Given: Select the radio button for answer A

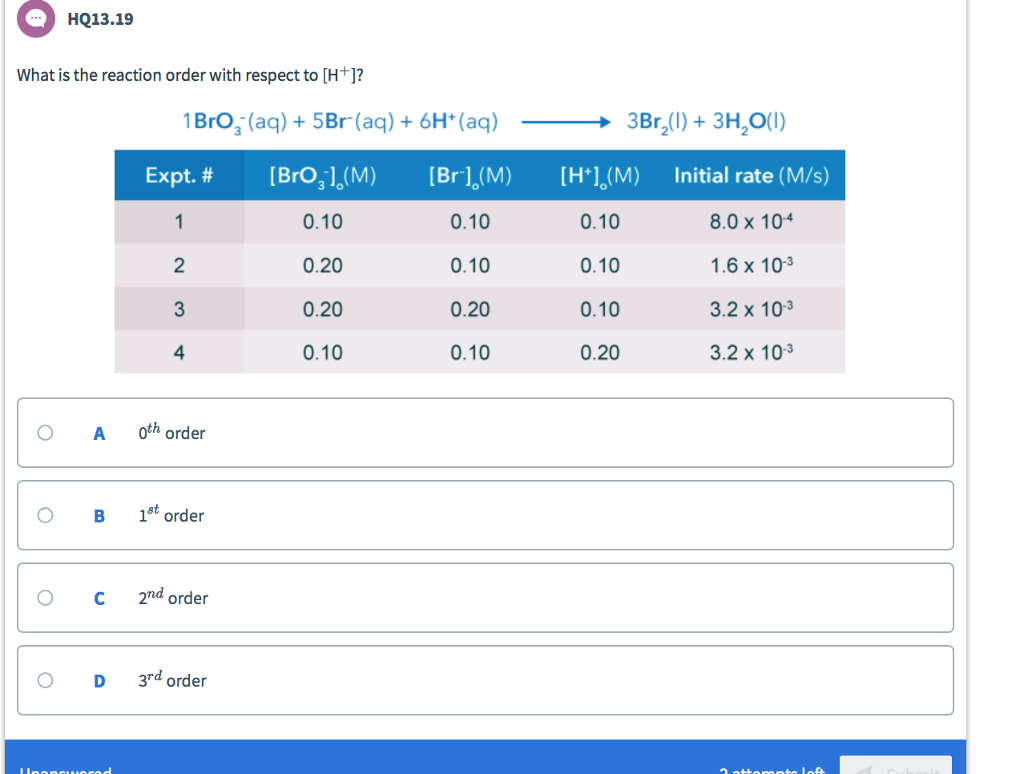Looking at the screenshot, I should [x=45, y=432].
